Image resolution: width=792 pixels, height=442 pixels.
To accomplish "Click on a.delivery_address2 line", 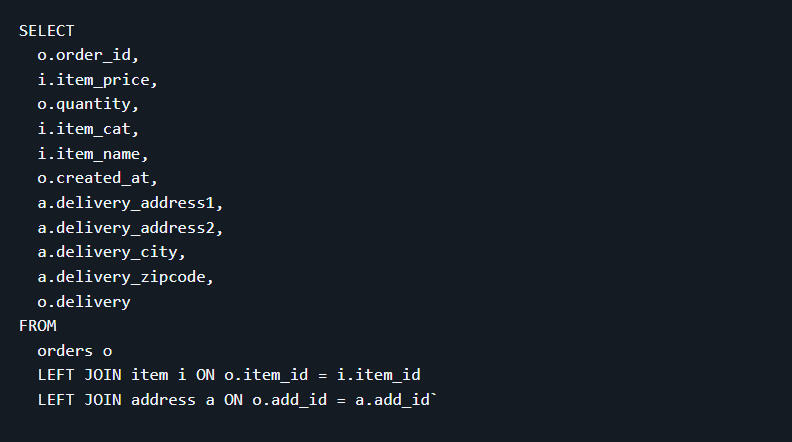I will 130,227.
